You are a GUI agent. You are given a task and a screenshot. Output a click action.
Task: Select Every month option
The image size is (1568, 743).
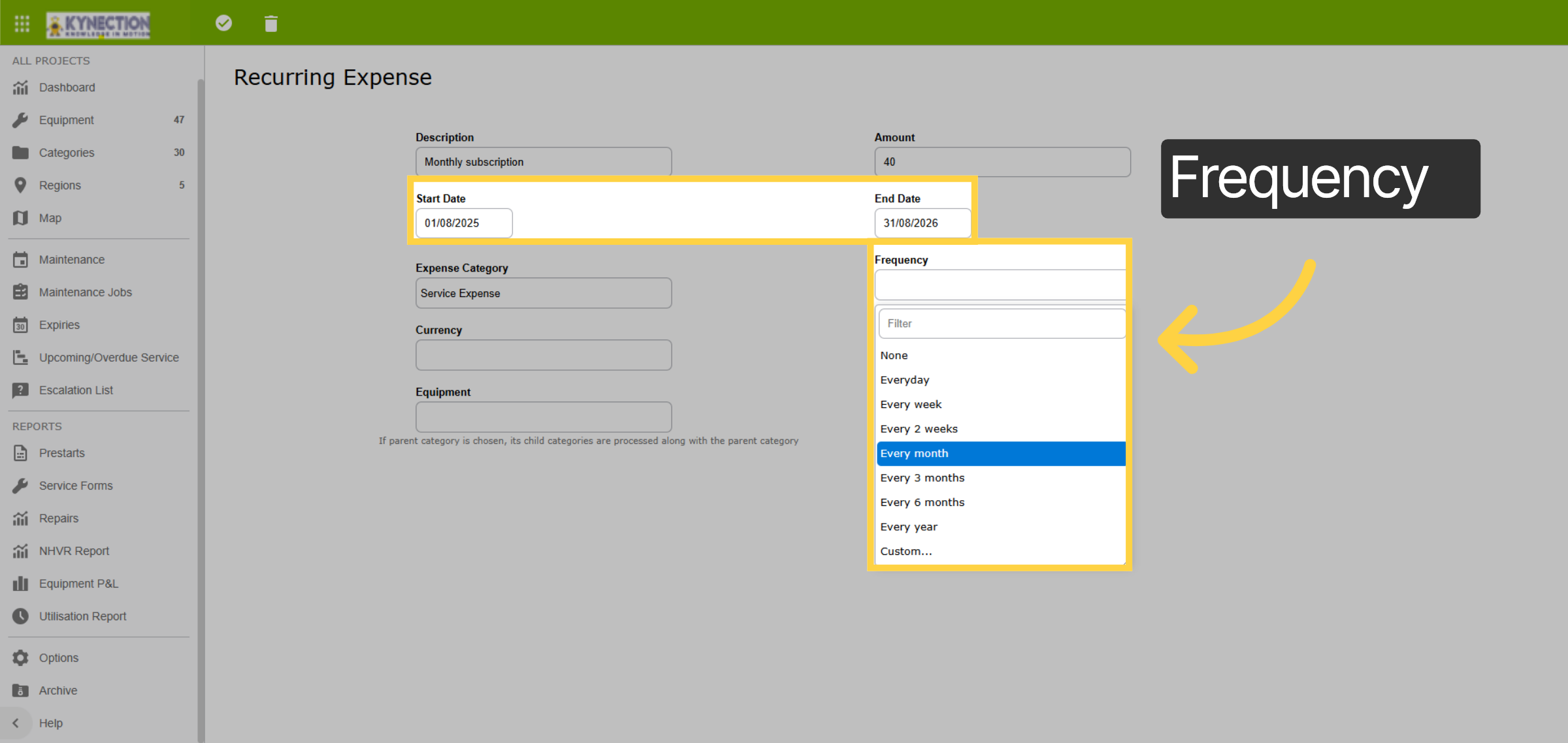(x=1001, y=454)
